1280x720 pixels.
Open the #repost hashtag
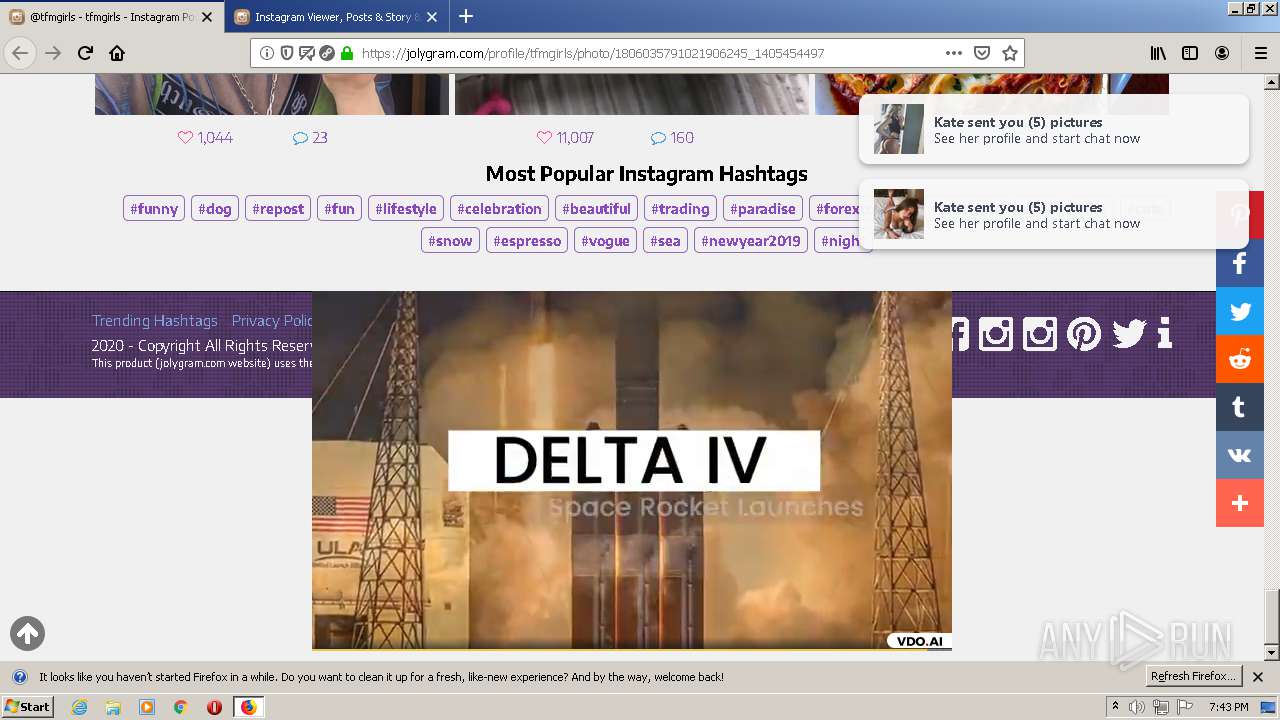click(278, 208)
